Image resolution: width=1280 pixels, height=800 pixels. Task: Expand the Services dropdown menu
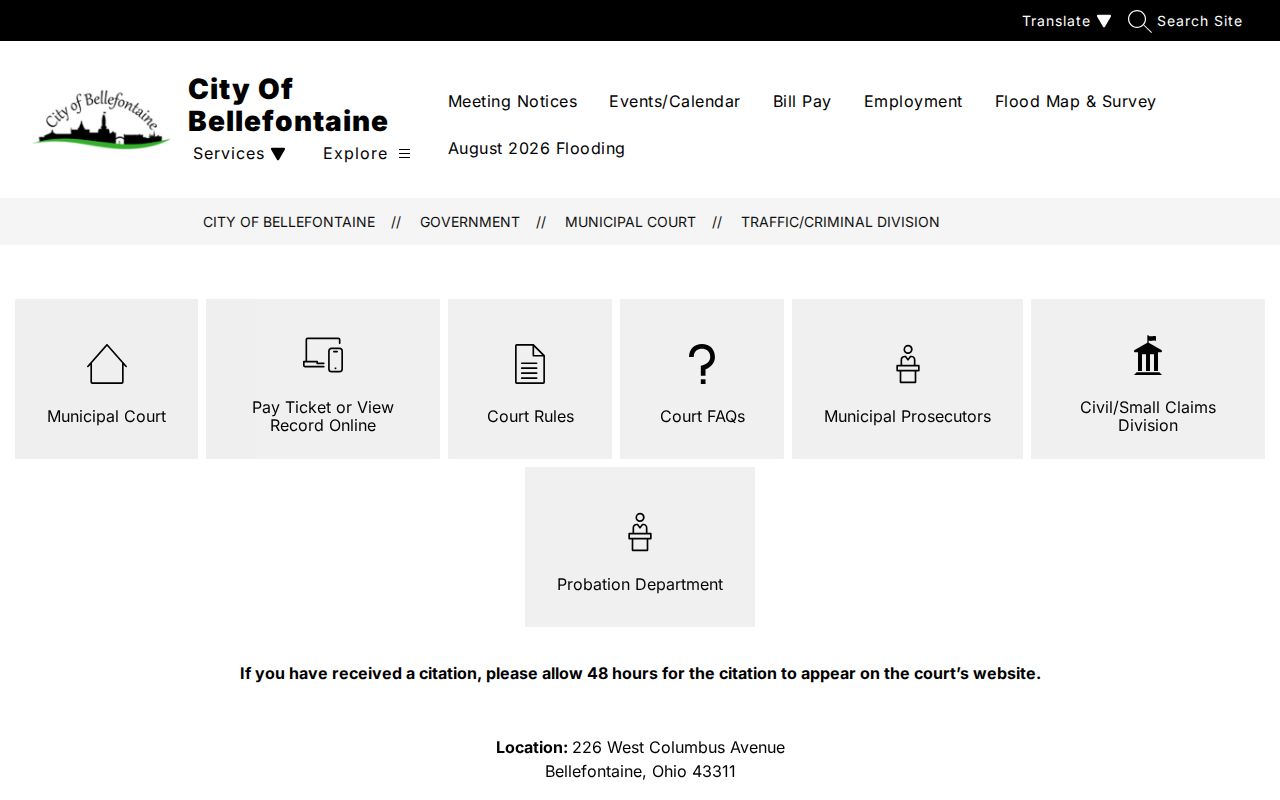point(239,153)
